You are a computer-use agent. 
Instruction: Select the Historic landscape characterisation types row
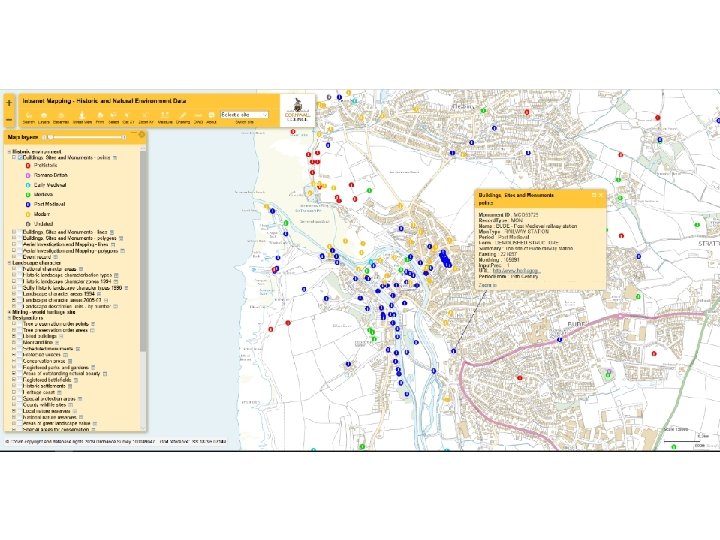point(67,275)
